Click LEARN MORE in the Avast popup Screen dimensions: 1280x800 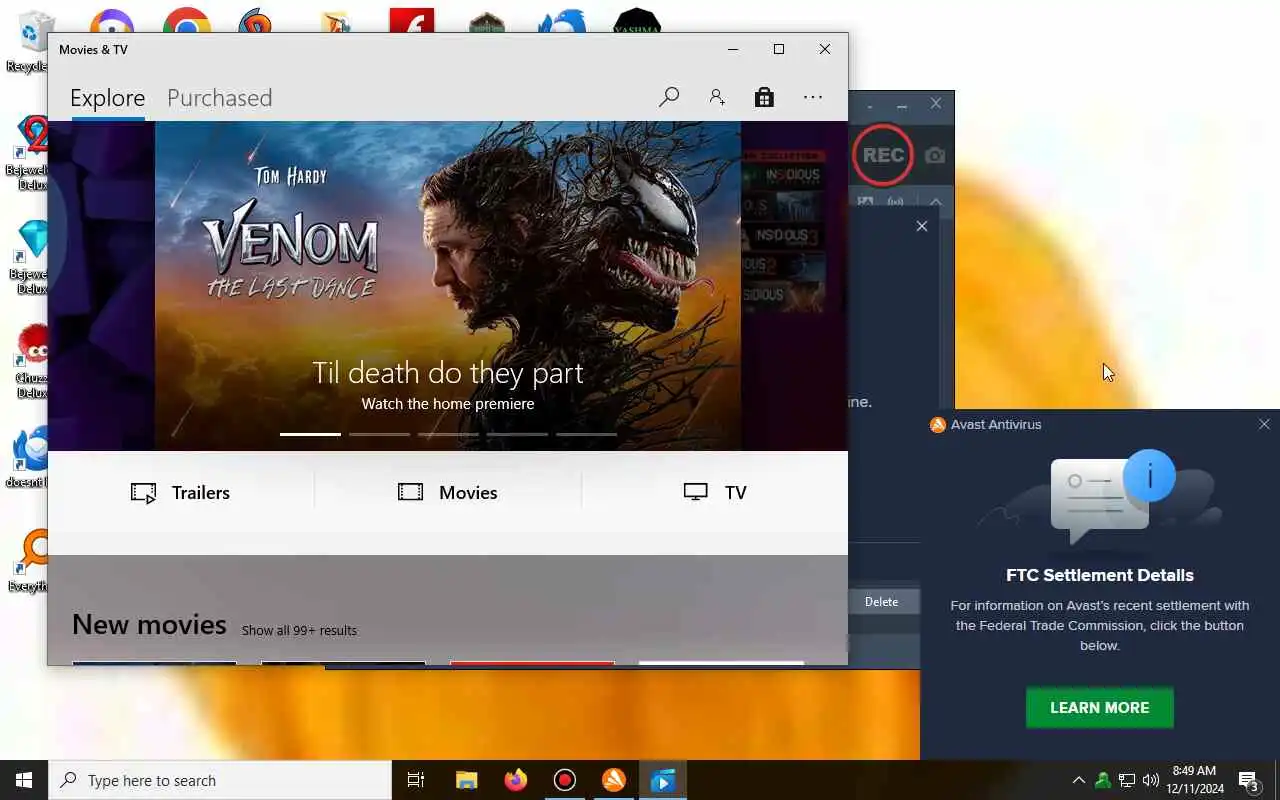tap(1099, 707)
